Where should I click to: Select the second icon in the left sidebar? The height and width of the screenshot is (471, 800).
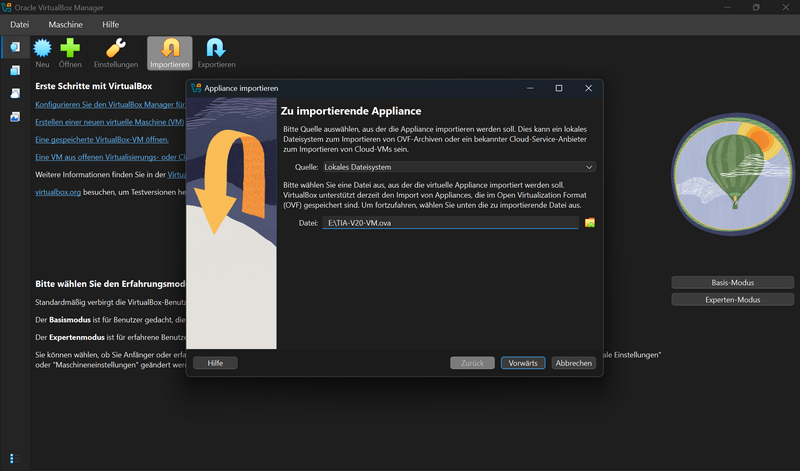(15, 70)
